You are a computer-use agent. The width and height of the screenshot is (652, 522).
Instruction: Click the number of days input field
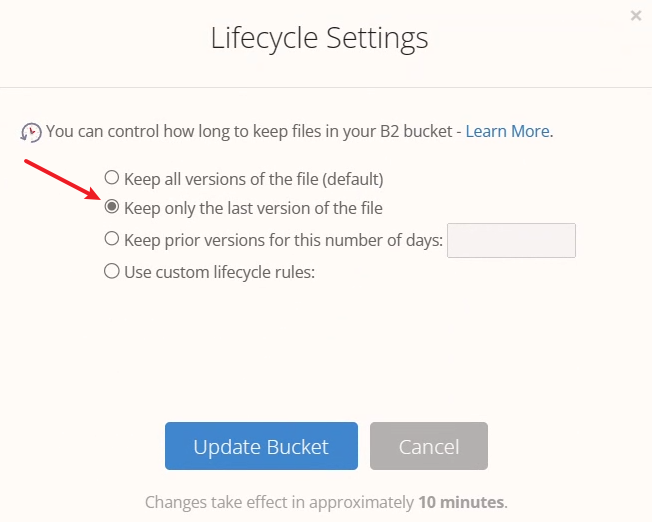pos(511,240)
